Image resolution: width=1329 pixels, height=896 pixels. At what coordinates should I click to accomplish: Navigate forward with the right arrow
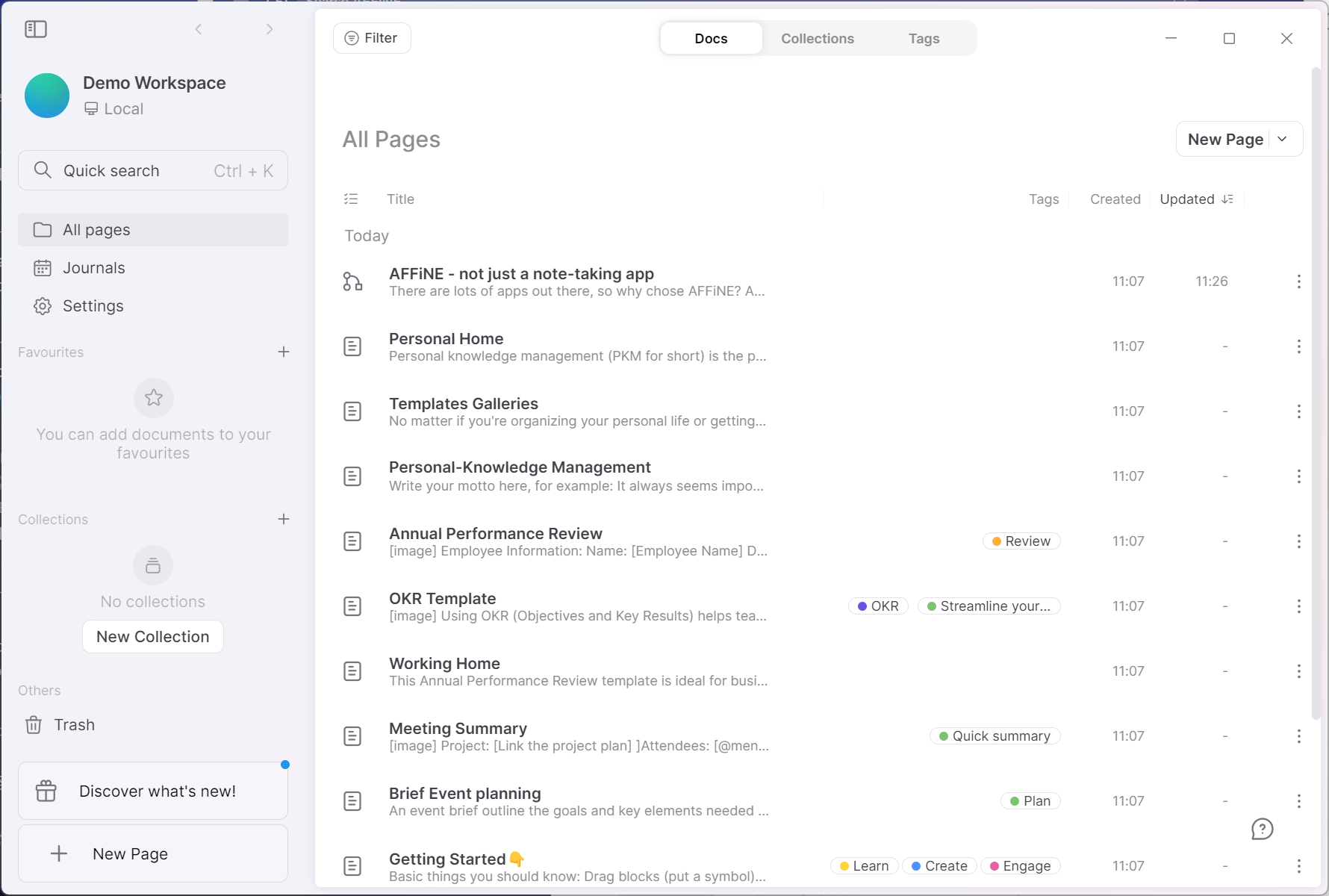[x=270, y=29]
